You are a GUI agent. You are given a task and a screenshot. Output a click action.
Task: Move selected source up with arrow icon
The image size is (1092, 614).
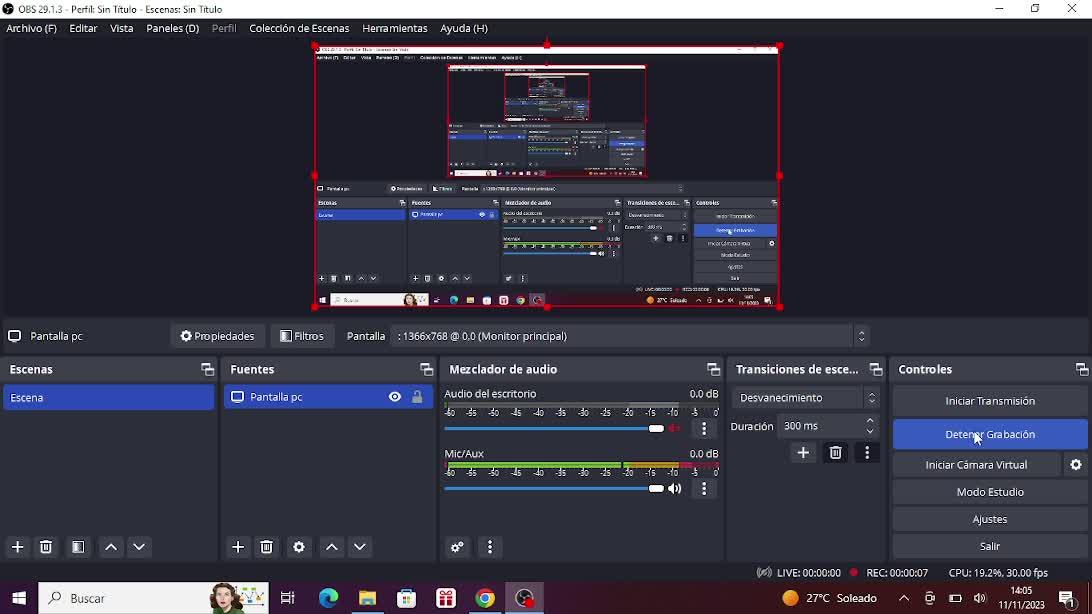point(332,547)
